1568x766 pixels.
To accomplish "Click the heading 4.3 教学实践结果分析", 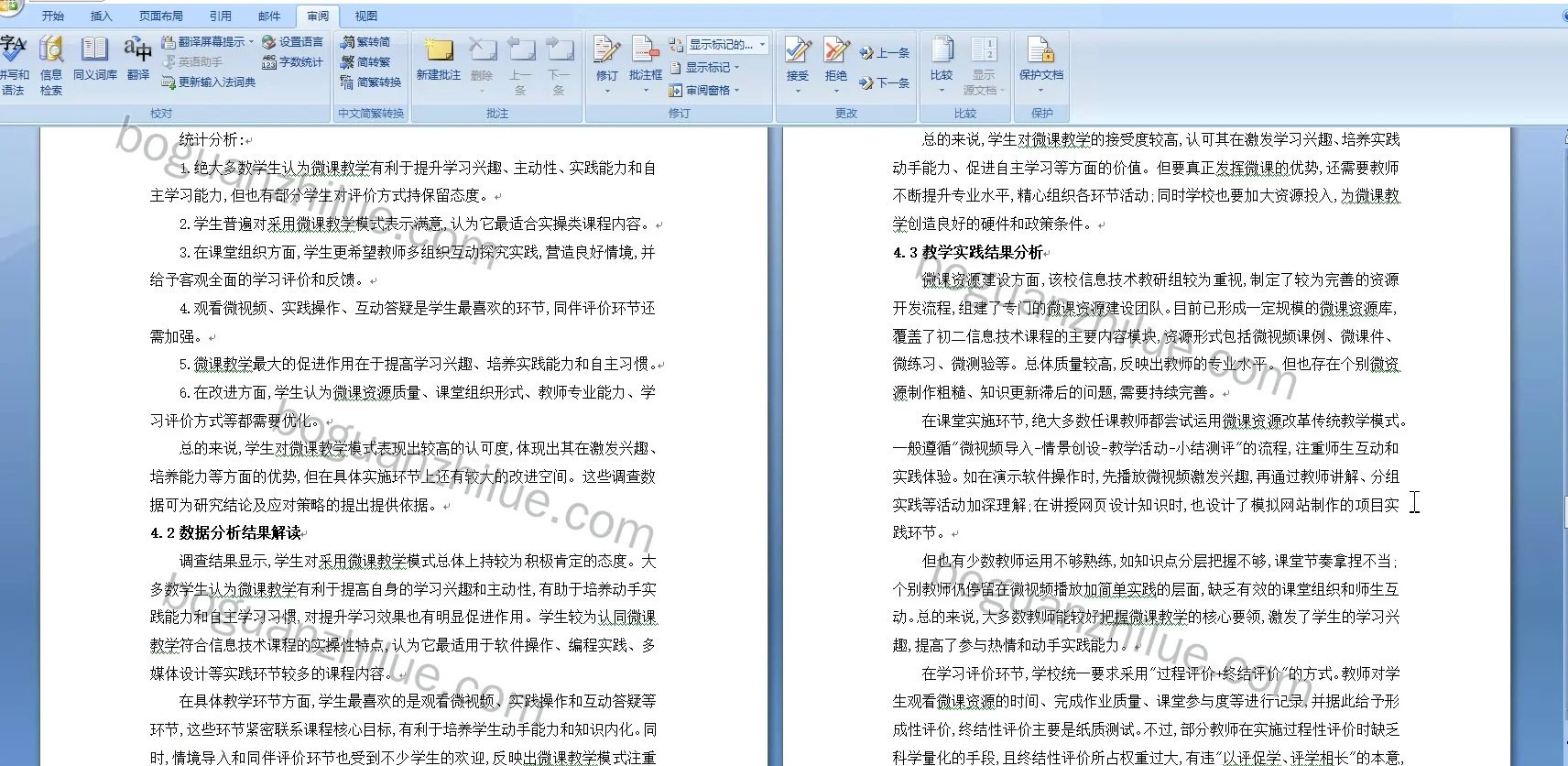I will (968, 252).
